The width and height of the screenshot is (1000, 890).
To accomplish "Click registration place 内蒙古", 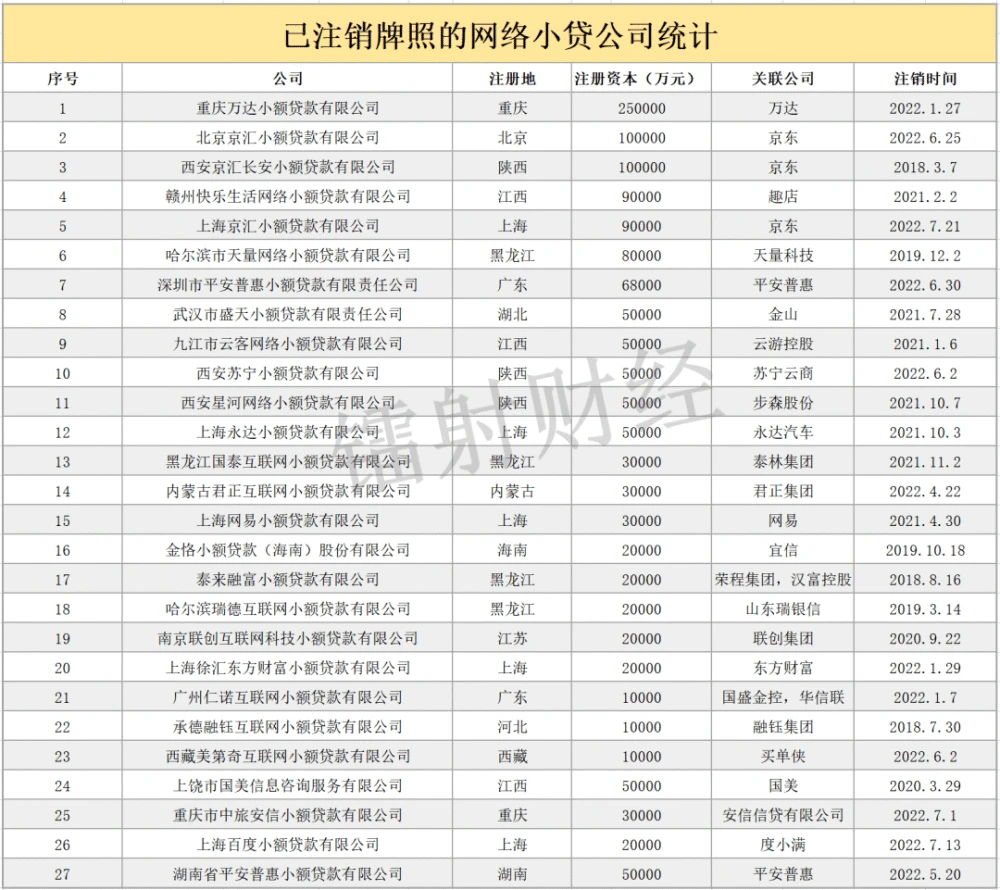I will pos(512,491).
